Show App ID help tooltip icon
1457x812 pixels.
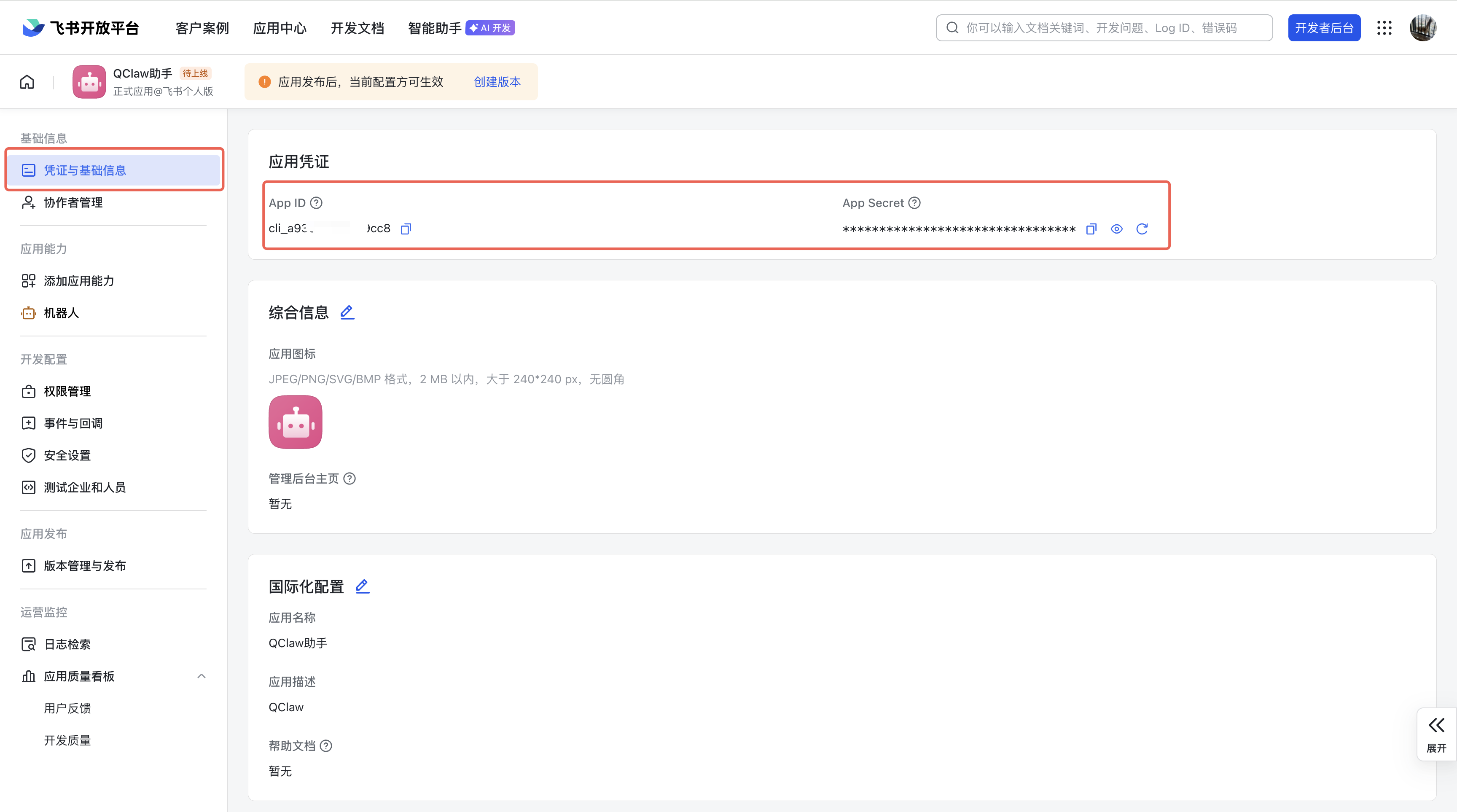click(x=317, y=203)
